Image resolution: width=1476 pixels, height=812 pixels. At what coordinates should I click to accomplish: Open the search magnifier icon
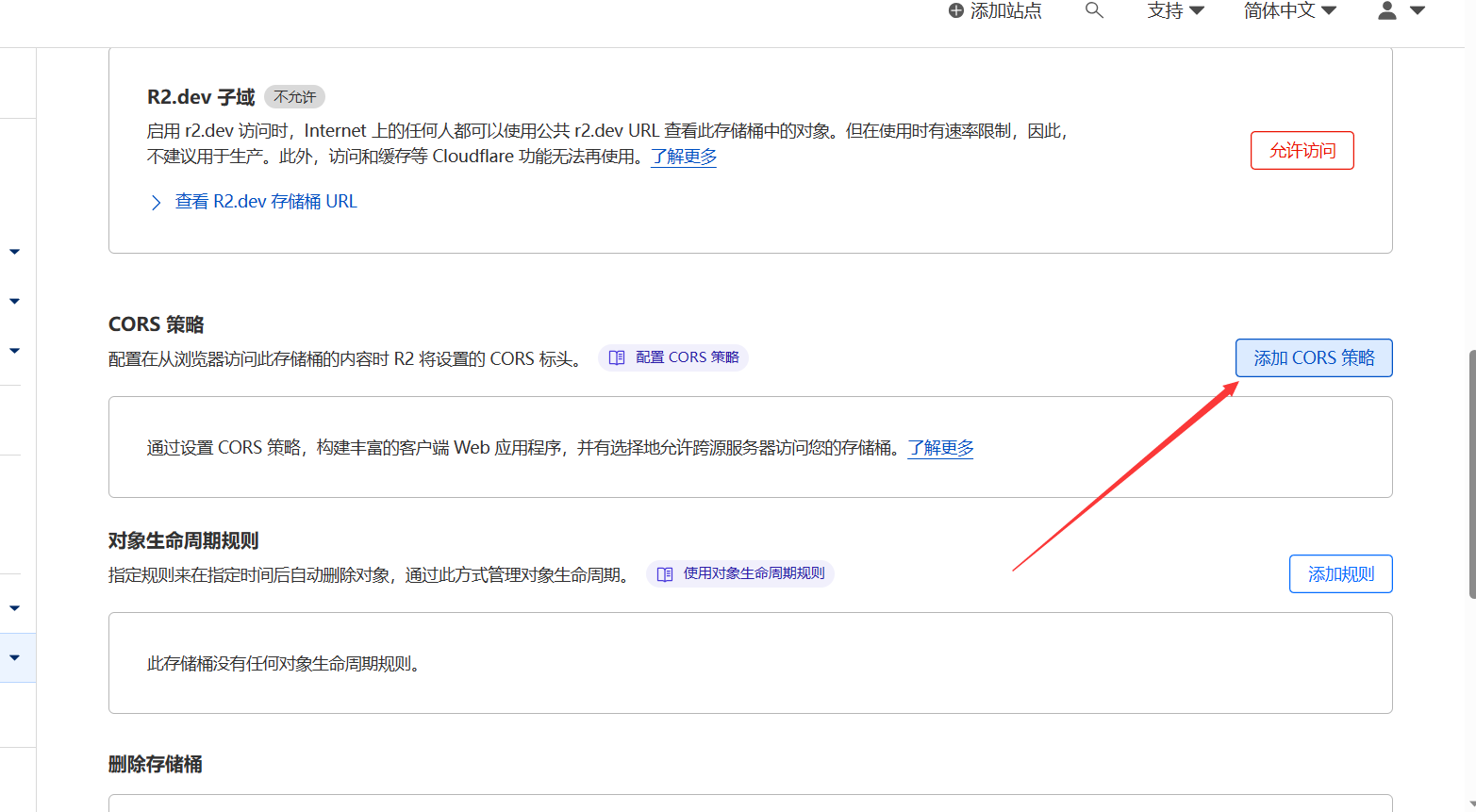[1094, 10]
